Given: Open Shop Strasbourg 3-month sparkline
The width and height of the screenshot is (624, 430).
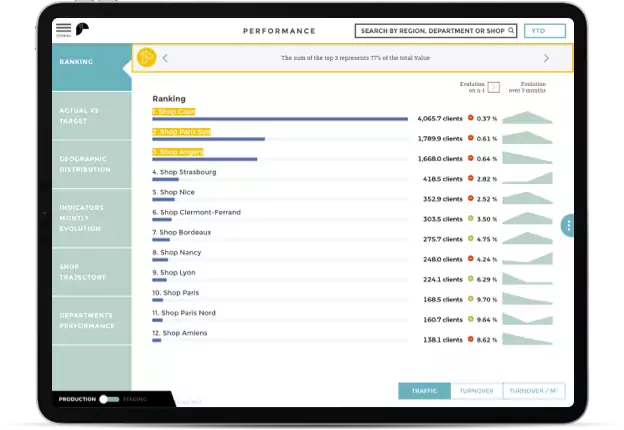Looking at the screenshot, I should tap(527, 178).
